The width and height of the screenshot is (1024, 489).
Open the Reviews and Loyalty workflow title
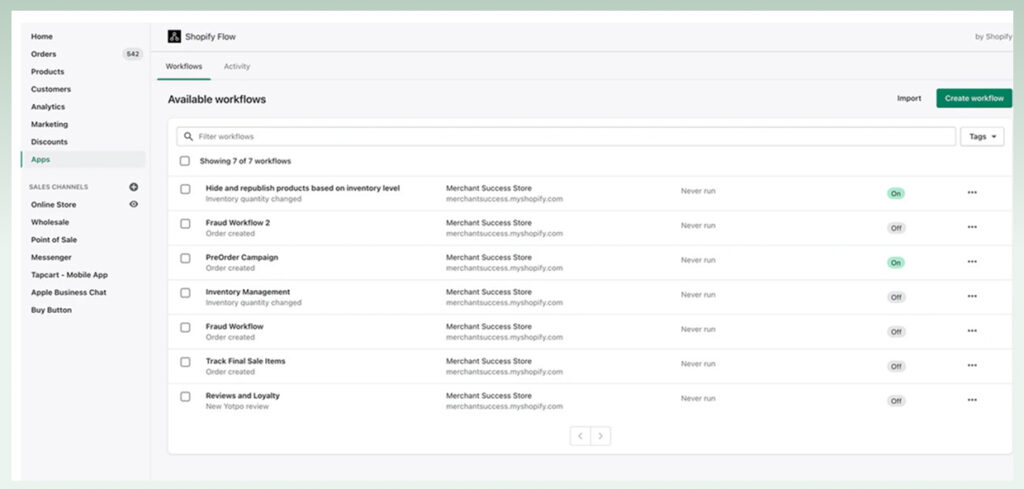point(242,396)
